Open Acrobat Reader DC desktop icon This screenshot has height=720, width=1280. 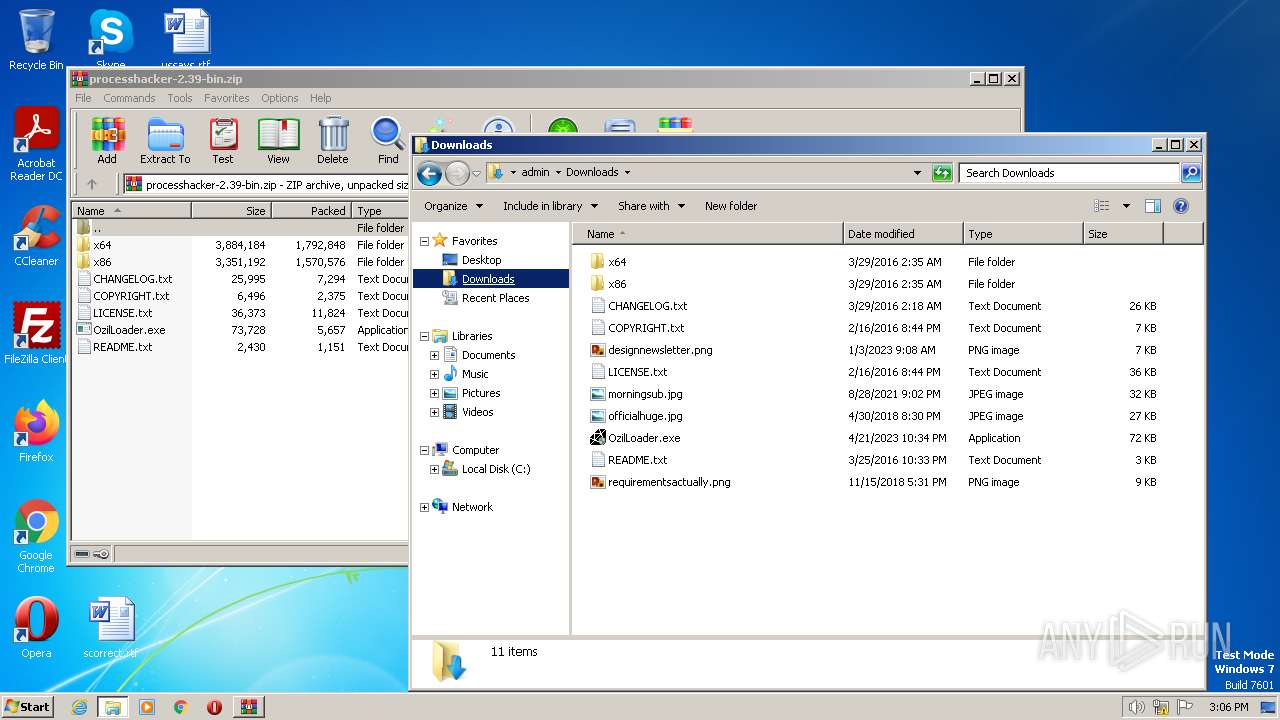(x=36, y=145)
